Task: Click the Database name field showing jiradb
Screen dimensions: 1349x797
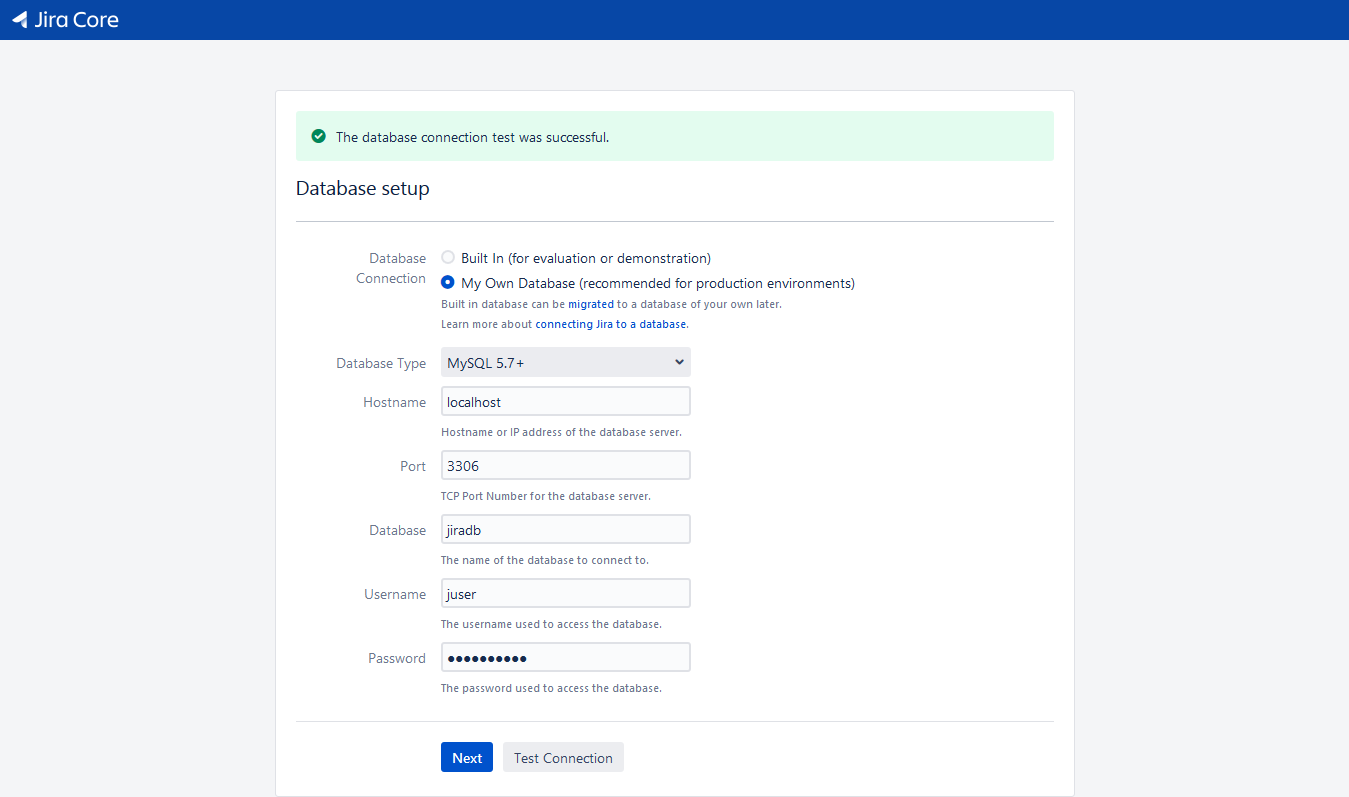Action: tap(565, 528)
